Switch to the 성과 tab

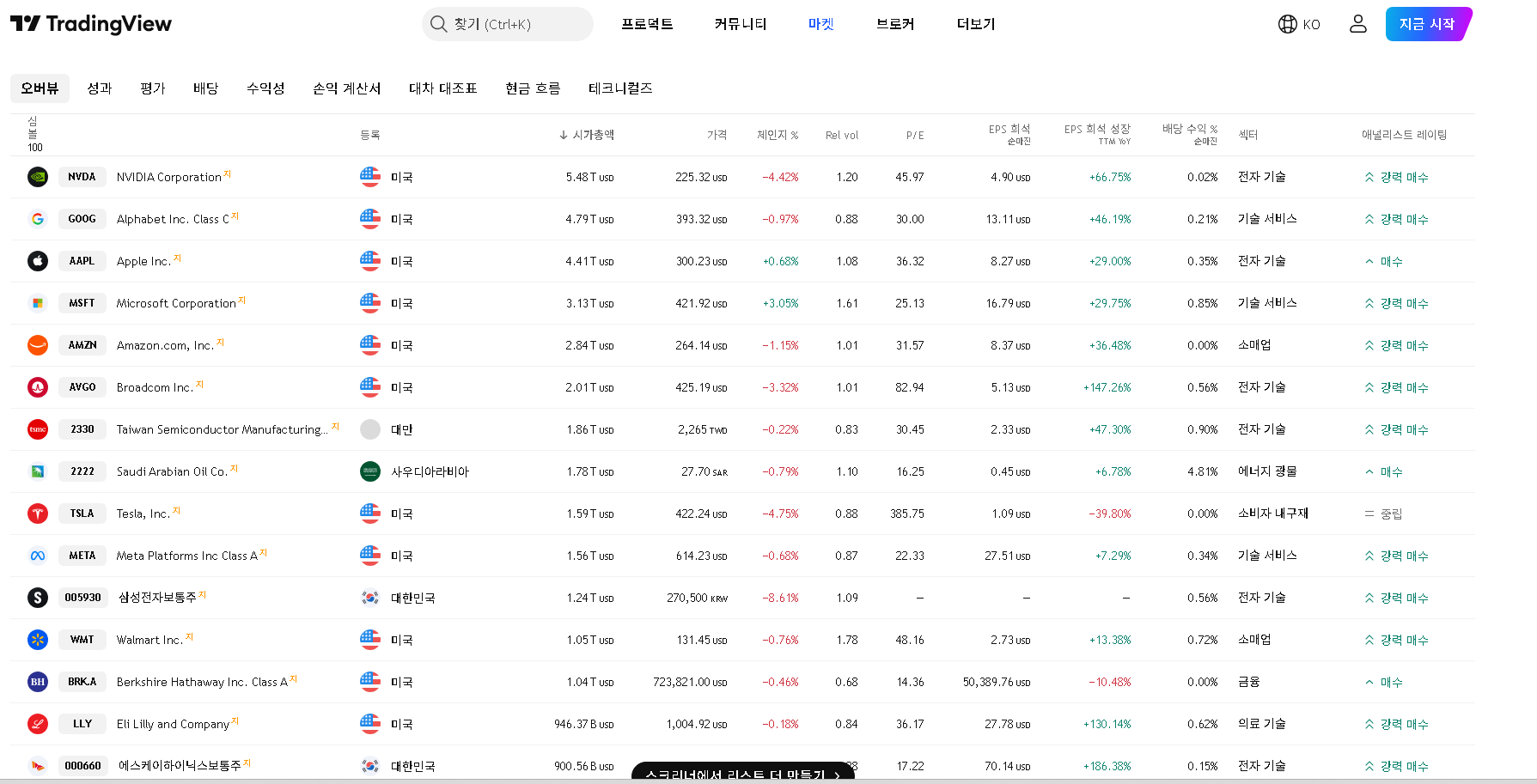click(100, 88)
